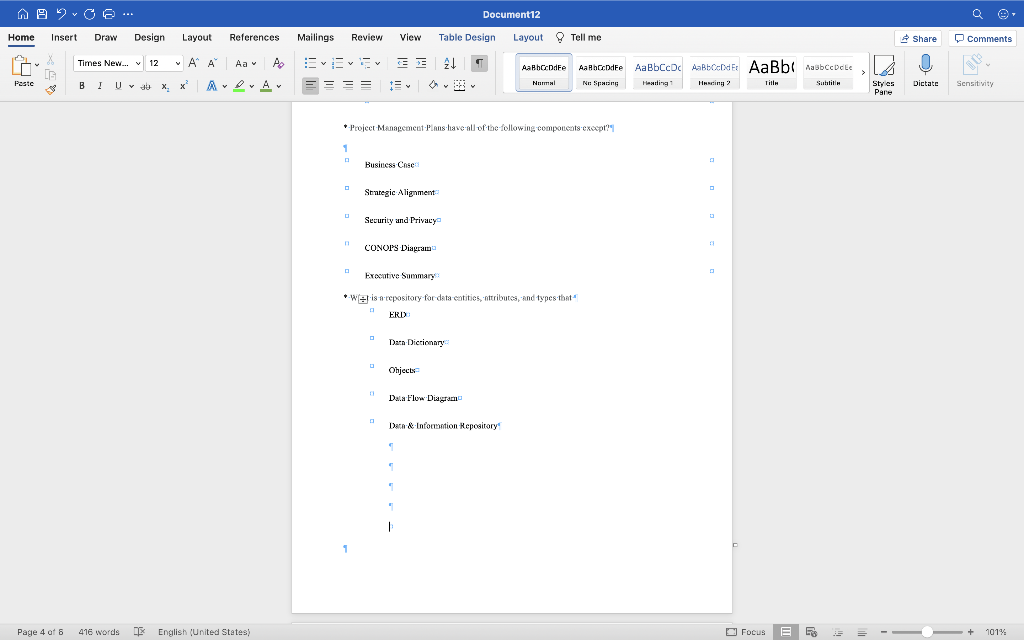
Task: Click the Clear All Formatting icon
Action: pyautogui.click(x=278, y=63)
